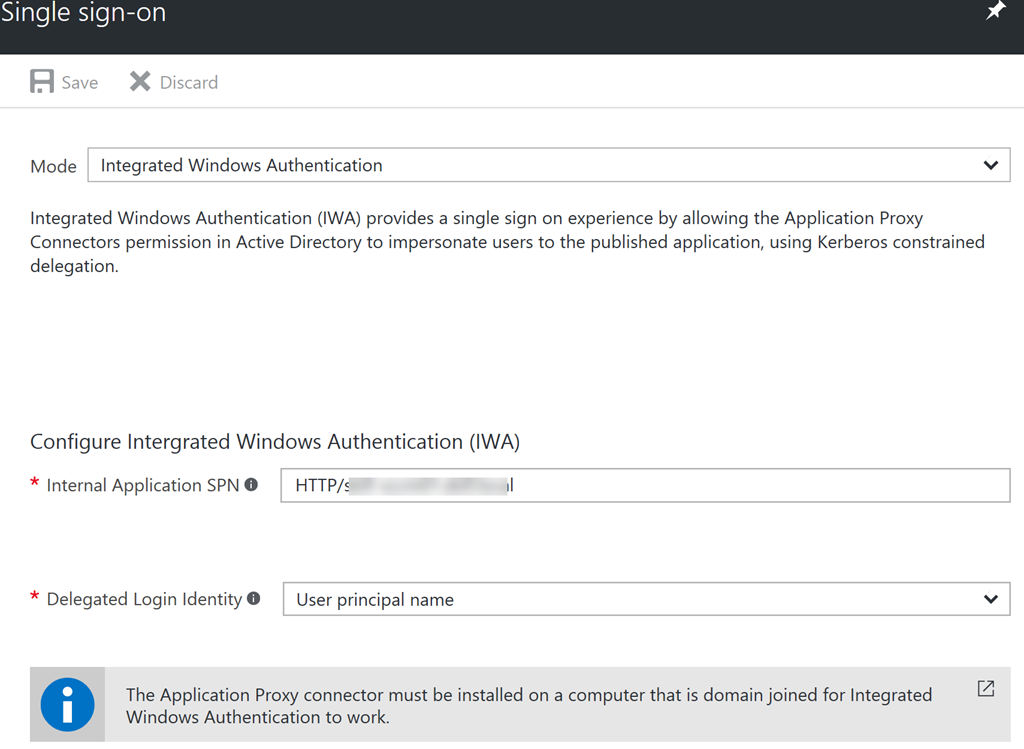1024x749 pixels.
Task: Click the blue information circle icon
Action: click(x=67, y=705)
